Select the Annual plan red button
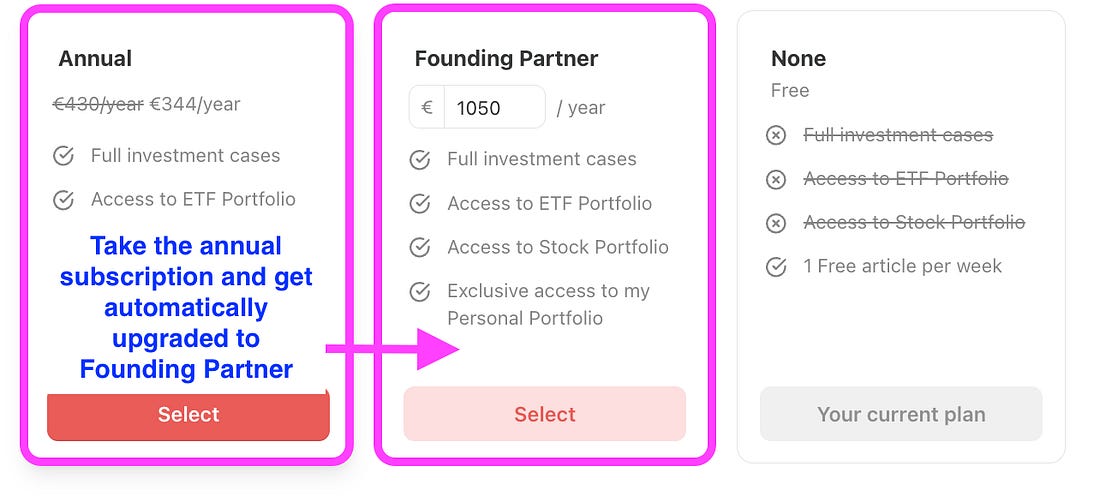This screenshot has width=1100, height=502. pyautogui.click(x=188, y=415)
